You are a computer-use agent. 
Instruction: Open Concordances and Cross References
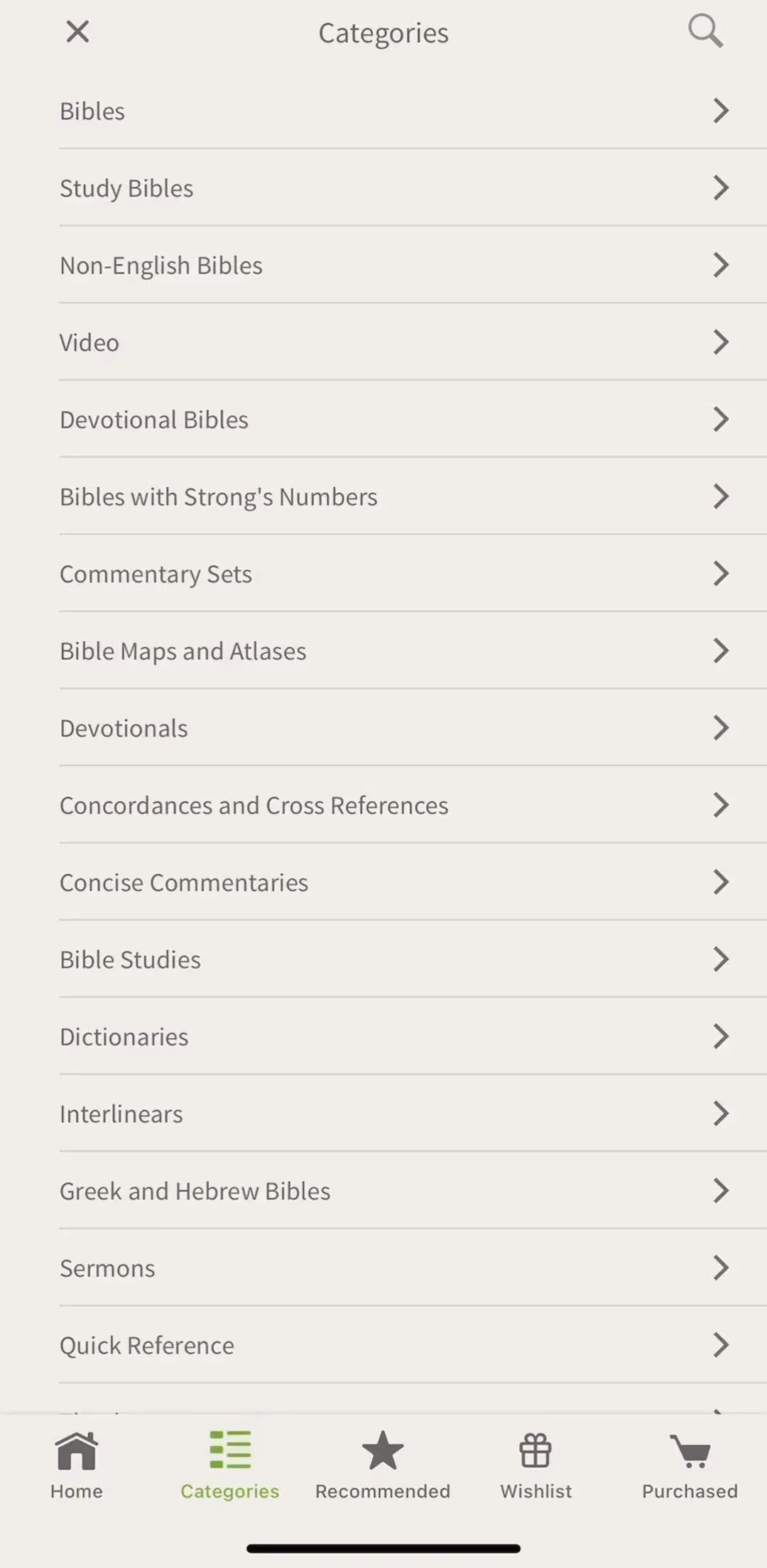(413, 805)
